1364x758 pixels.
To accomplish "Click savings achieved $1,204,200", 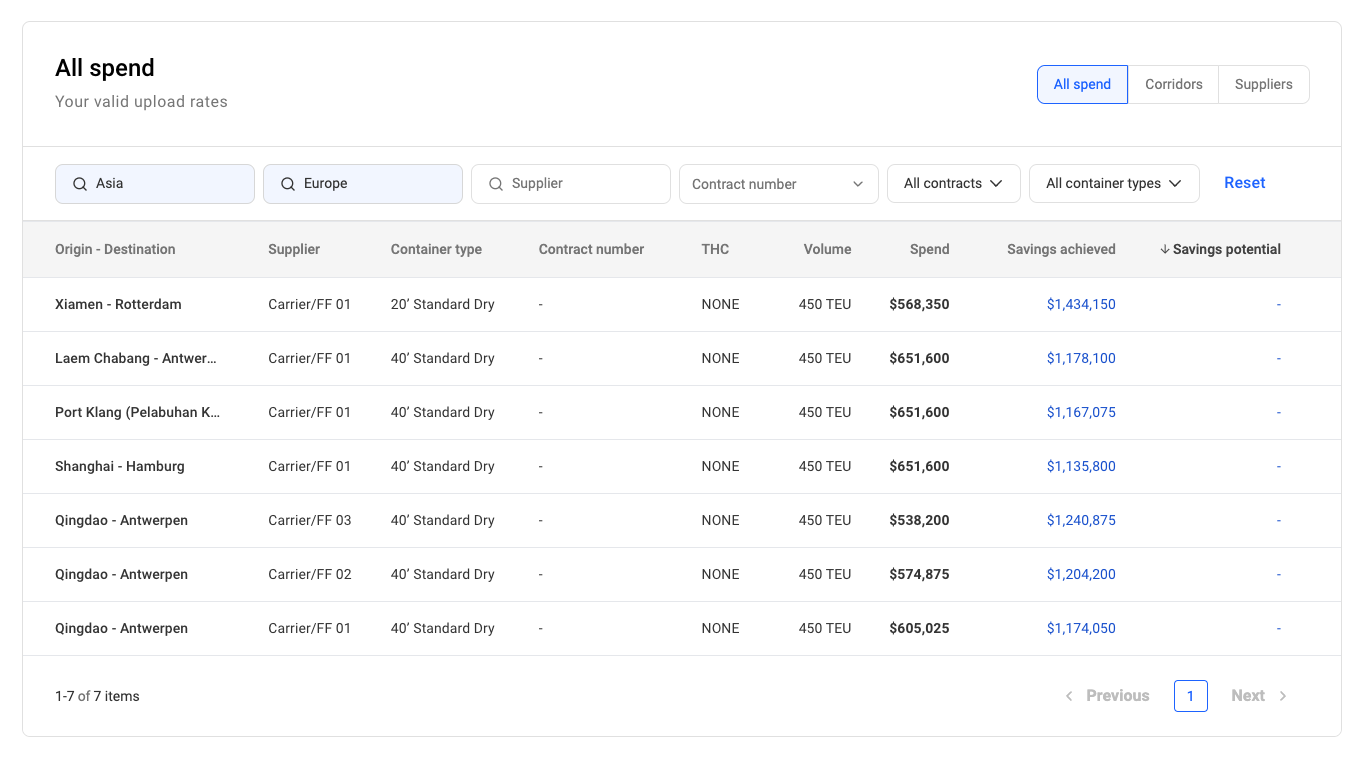I will click(1081, 574).
